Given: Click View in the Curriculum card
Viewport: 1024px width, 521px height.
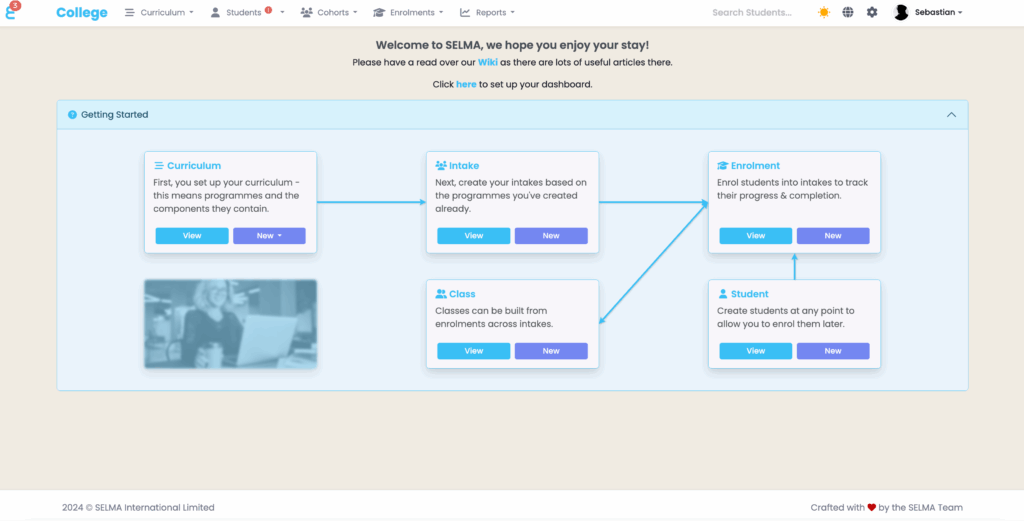Looking at the screenshot, I should coord(192,236).
